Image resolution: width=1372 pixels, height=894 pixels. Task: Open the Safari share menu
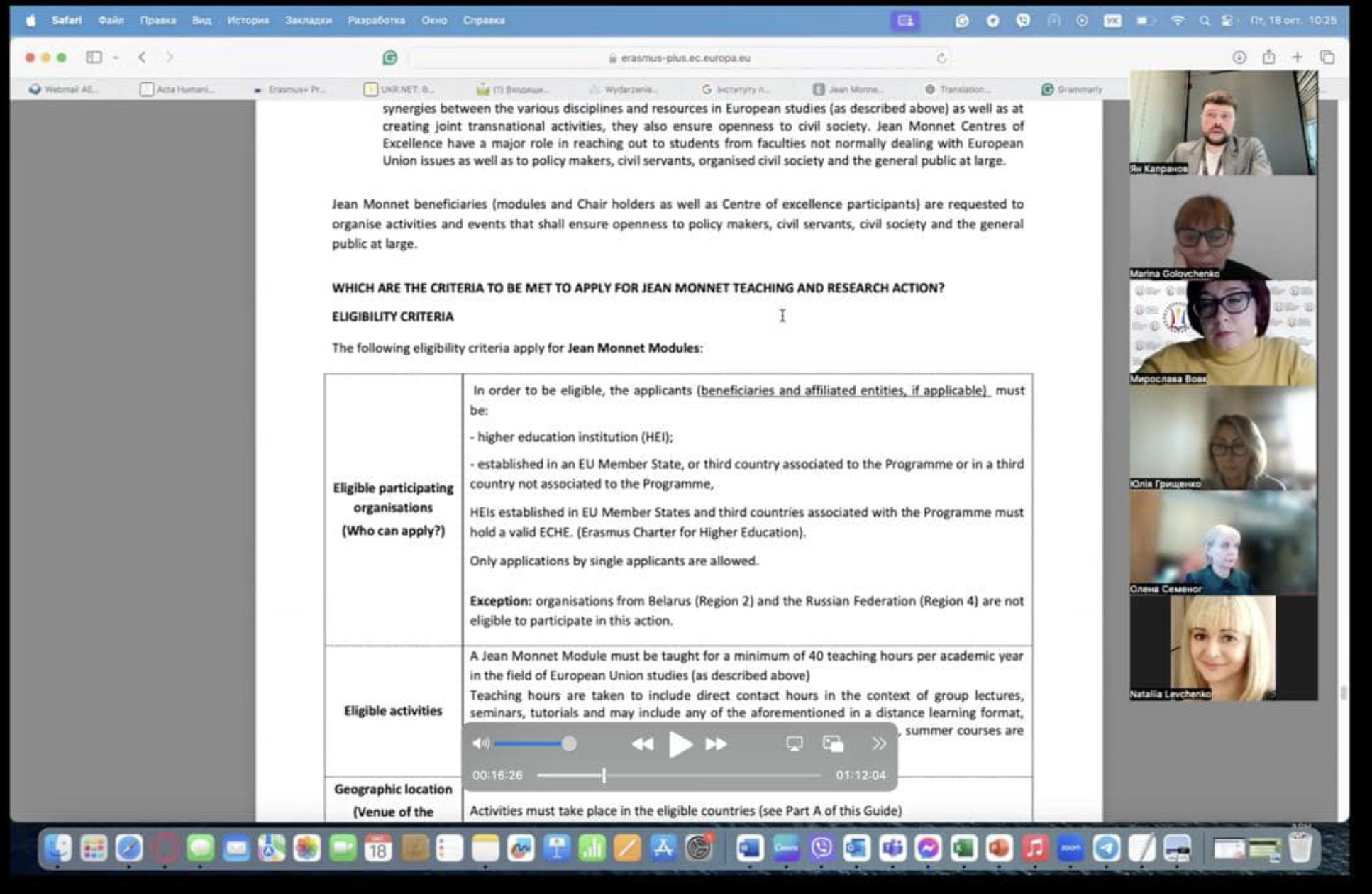(1268, 57)
